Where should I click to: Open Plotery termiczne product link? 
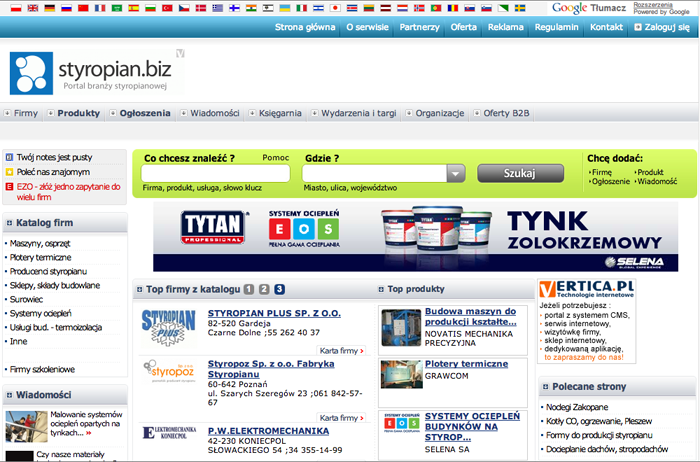467,364
